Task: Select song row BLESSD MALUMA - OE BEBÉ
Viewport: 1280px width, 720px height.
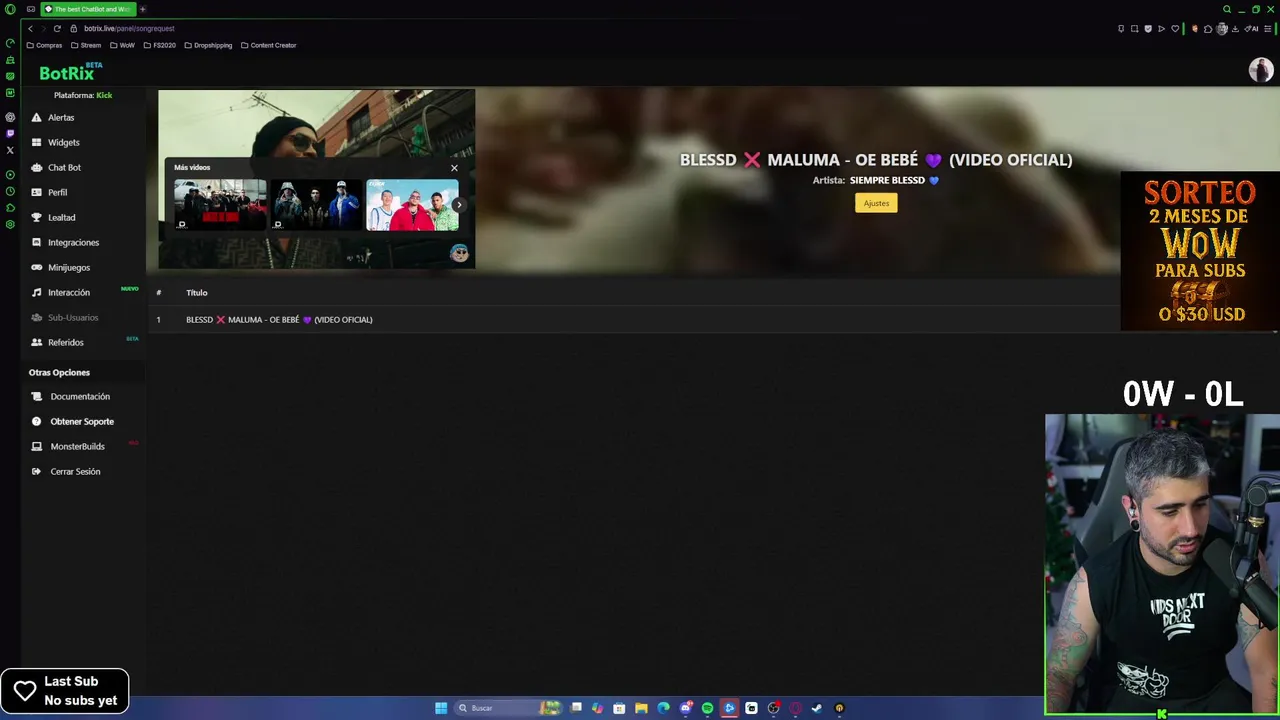Action: [x=636, y=319]
